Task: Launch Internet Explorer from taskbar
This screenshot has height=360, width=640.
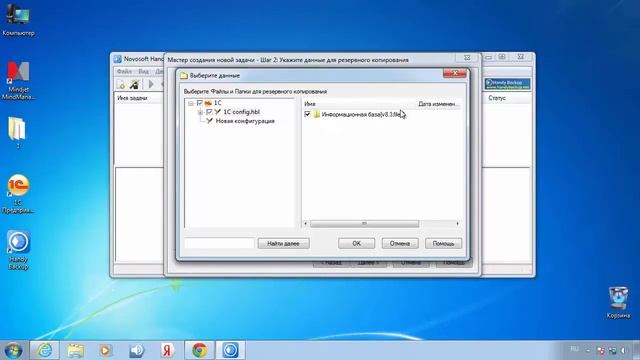Action: 44,350
